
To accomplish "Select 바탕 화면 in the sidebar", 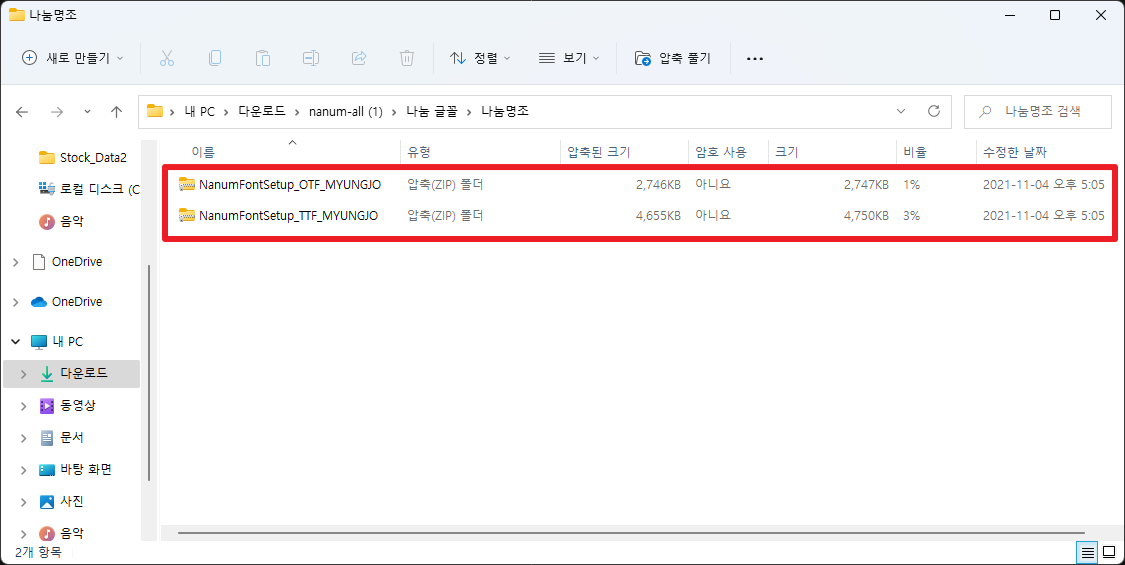I will [75, 470].
